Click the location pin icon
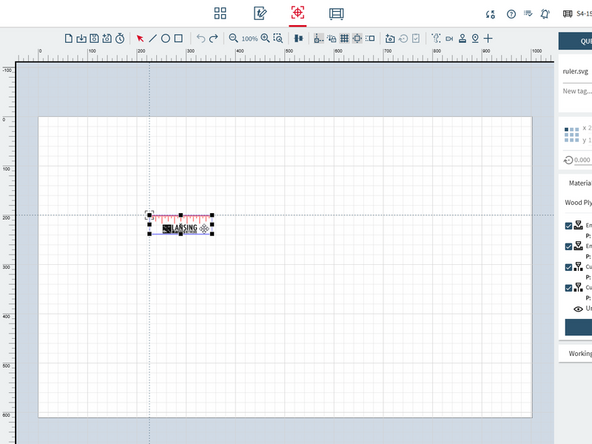The width and height of the screenshot is (592, 444). 475,38
